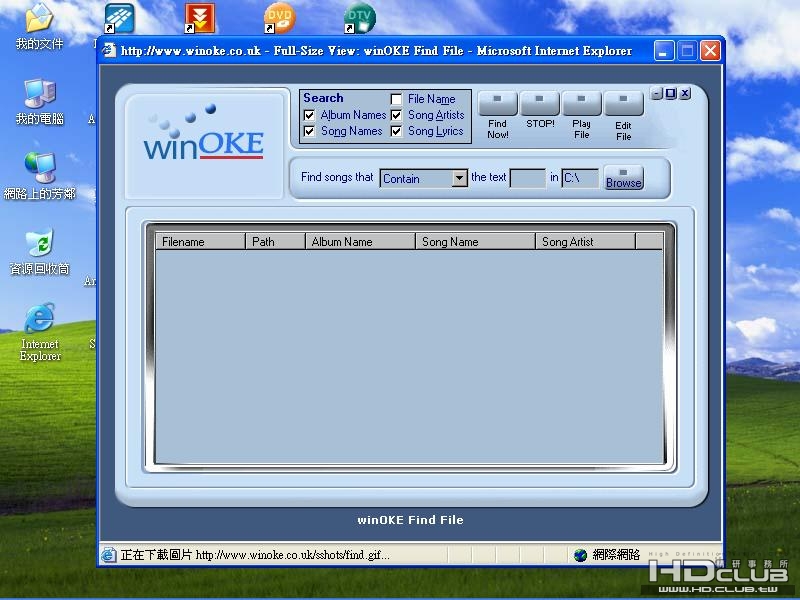800x600 pixels.
Task: Open the green DTV desktop shortcut
Action: pyautogui.click(x=360, y=18)
